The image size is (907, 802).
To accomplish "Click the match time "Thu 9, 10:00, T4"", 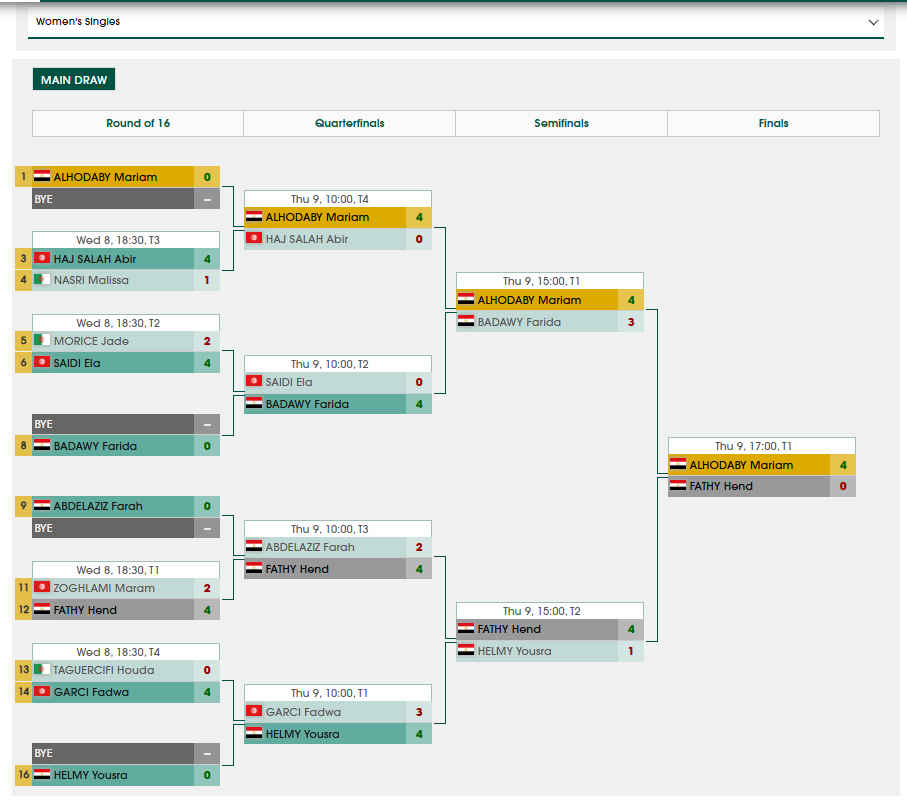I will (330, 199).
